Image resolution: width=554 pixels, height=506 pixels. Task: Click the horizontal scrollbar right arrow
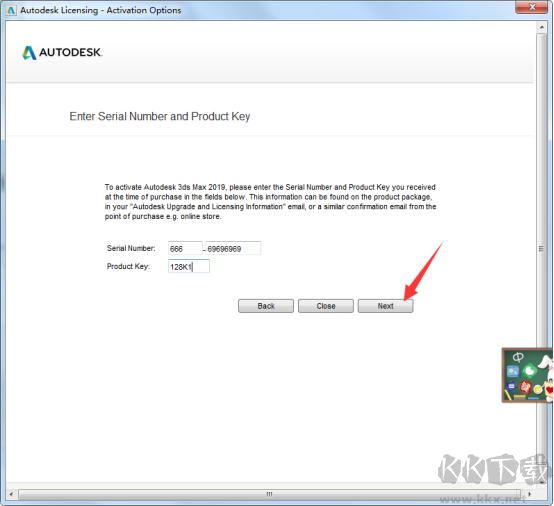529,494
